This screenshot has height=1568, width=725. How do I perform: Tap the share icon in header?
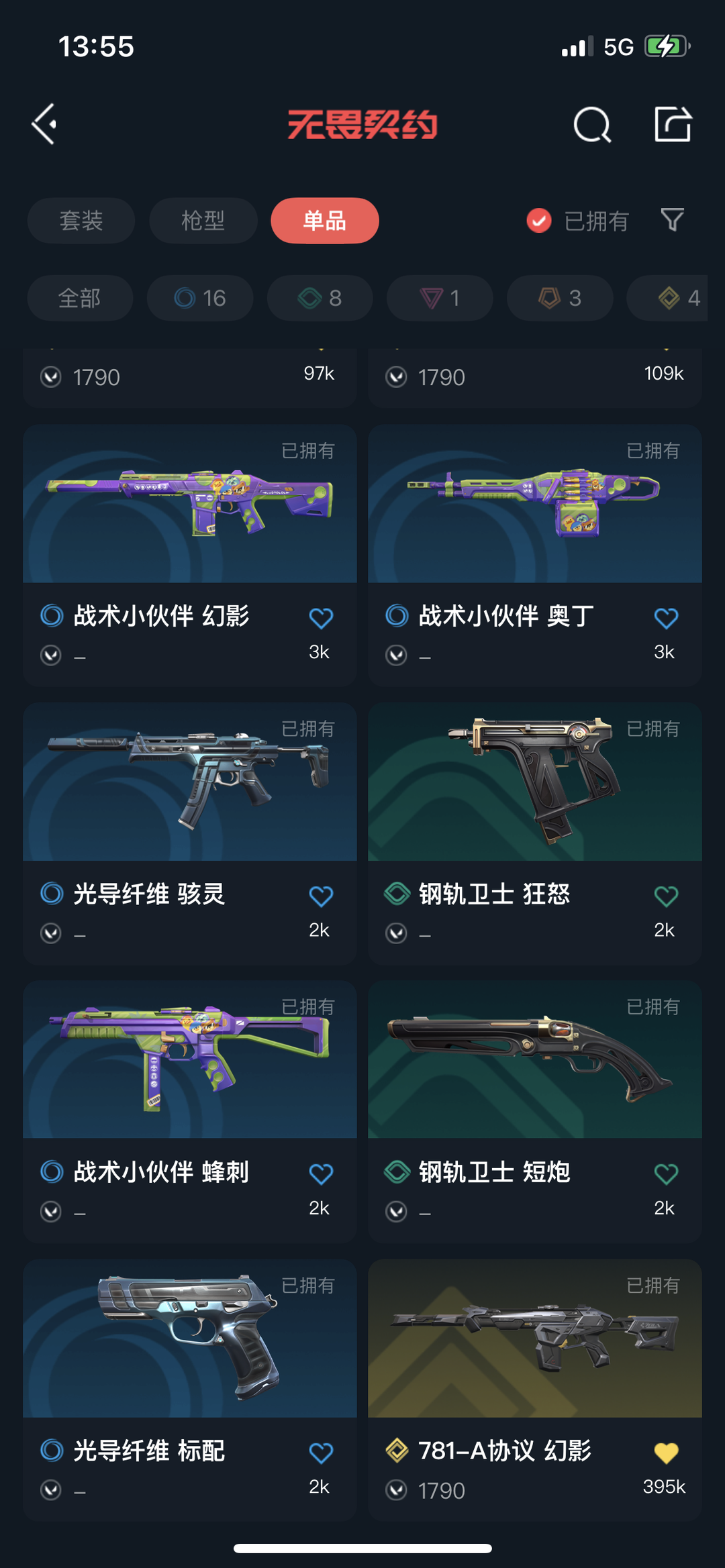click(673, 124)
